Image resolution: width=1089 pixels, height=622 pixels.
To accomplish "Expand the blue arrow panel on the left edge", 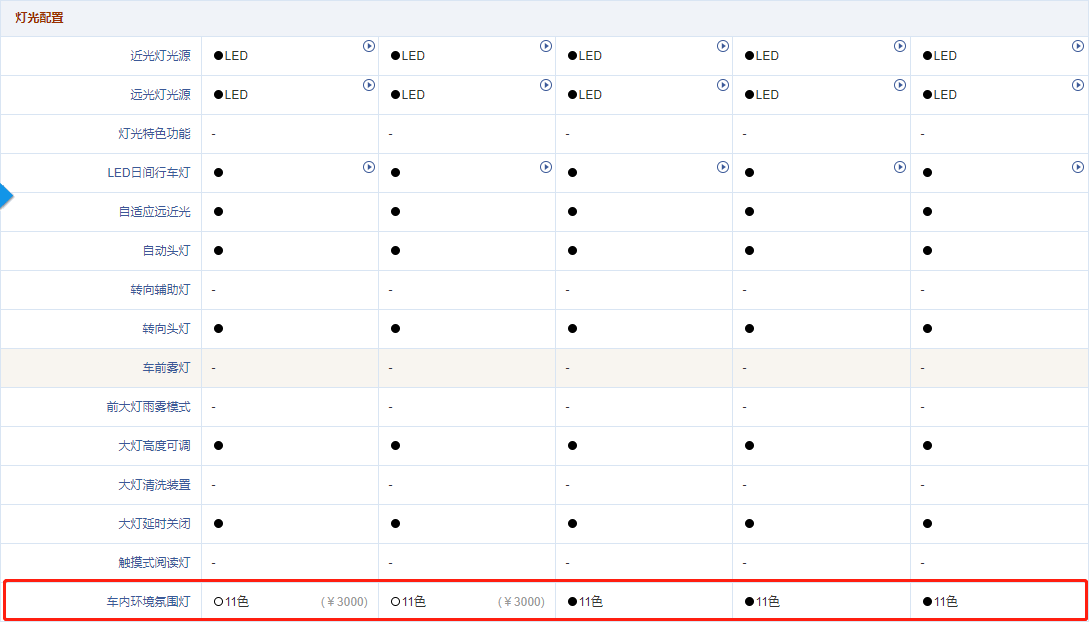I will pyautogui.click(x=6, y=195).
